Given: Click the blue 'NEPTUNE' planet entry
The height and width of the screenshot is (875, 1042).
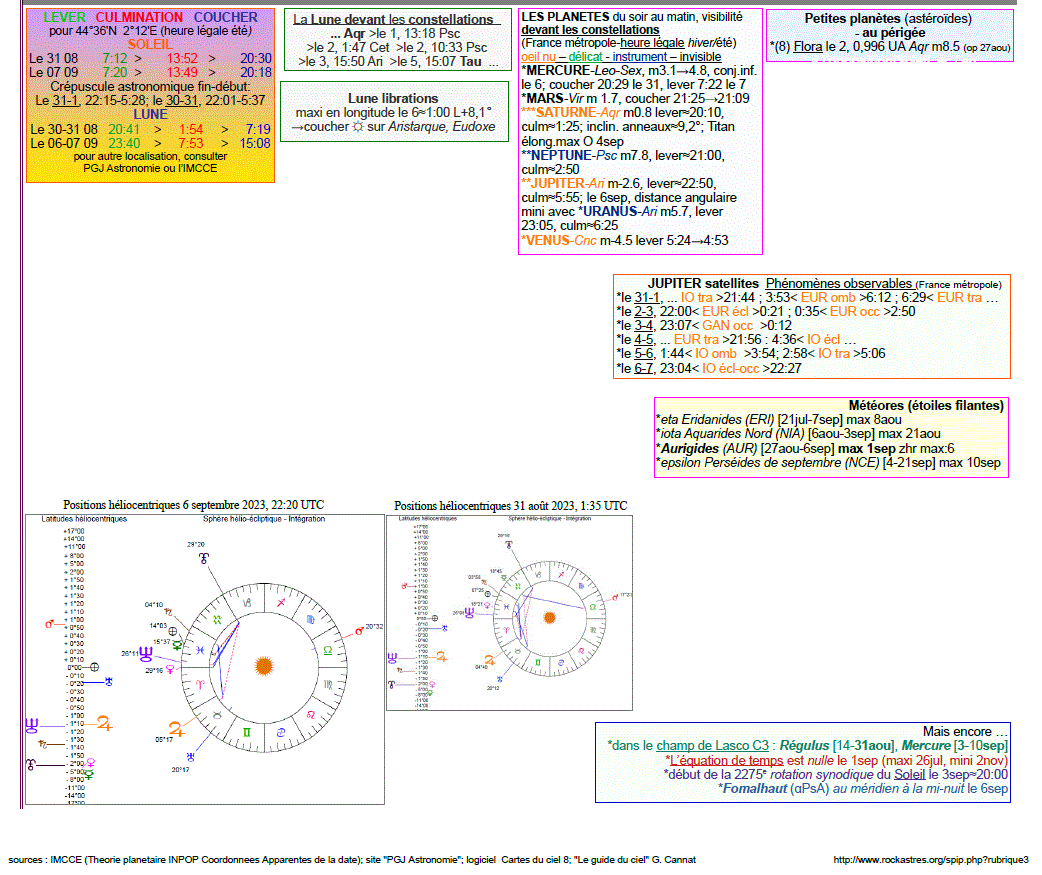Looking at the screenshot, I should click(561, 155).
